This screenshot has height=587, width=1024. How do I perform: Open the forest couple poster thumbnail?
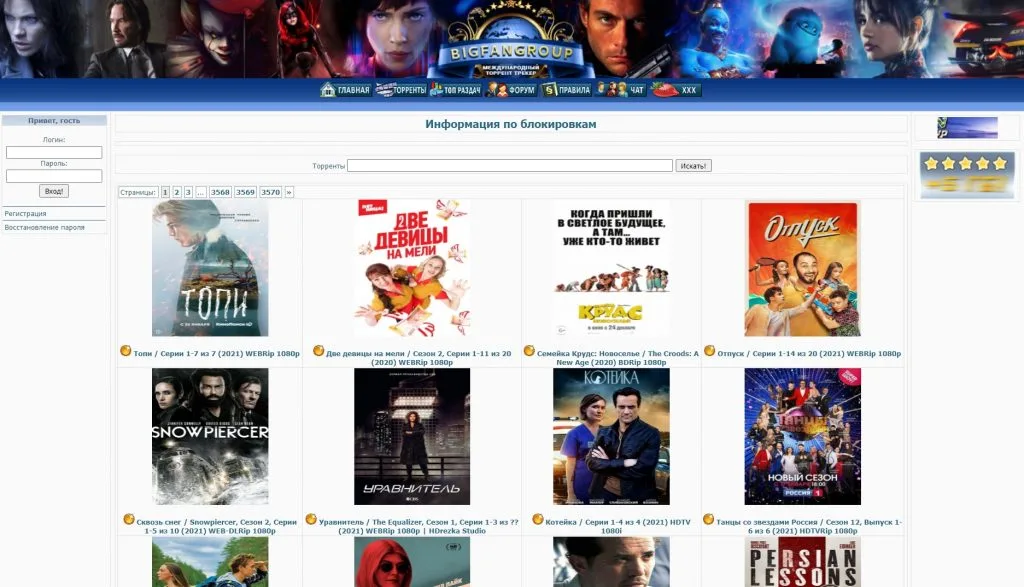tap(210, 562)
